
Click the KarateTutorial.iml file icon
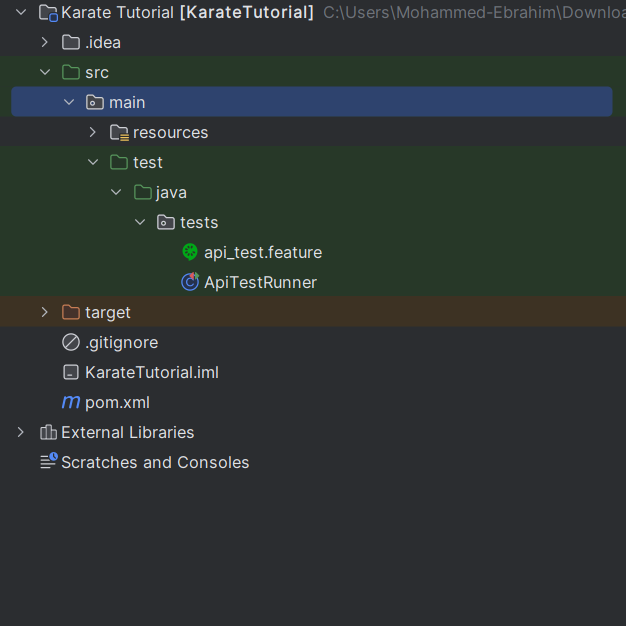tap(71, 372)
